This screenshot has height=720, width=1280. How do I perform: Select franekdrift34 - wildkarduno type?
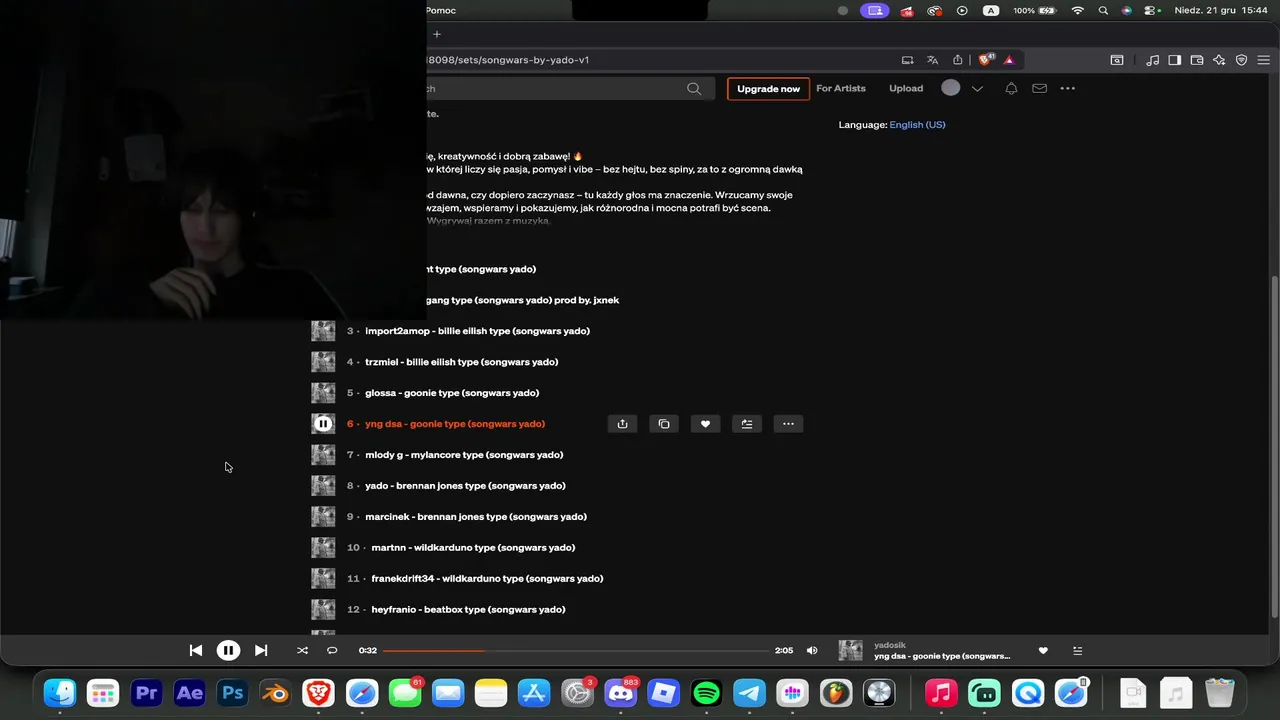click(487, 579)
